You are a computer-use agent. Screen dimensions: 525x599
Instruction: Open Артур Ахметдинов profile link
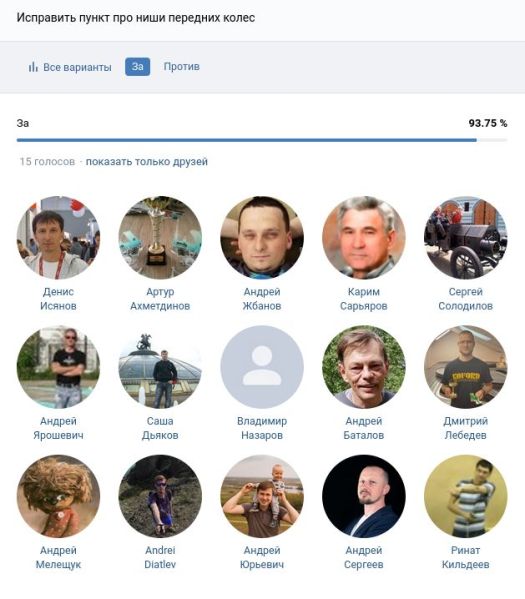coord(160,299)
